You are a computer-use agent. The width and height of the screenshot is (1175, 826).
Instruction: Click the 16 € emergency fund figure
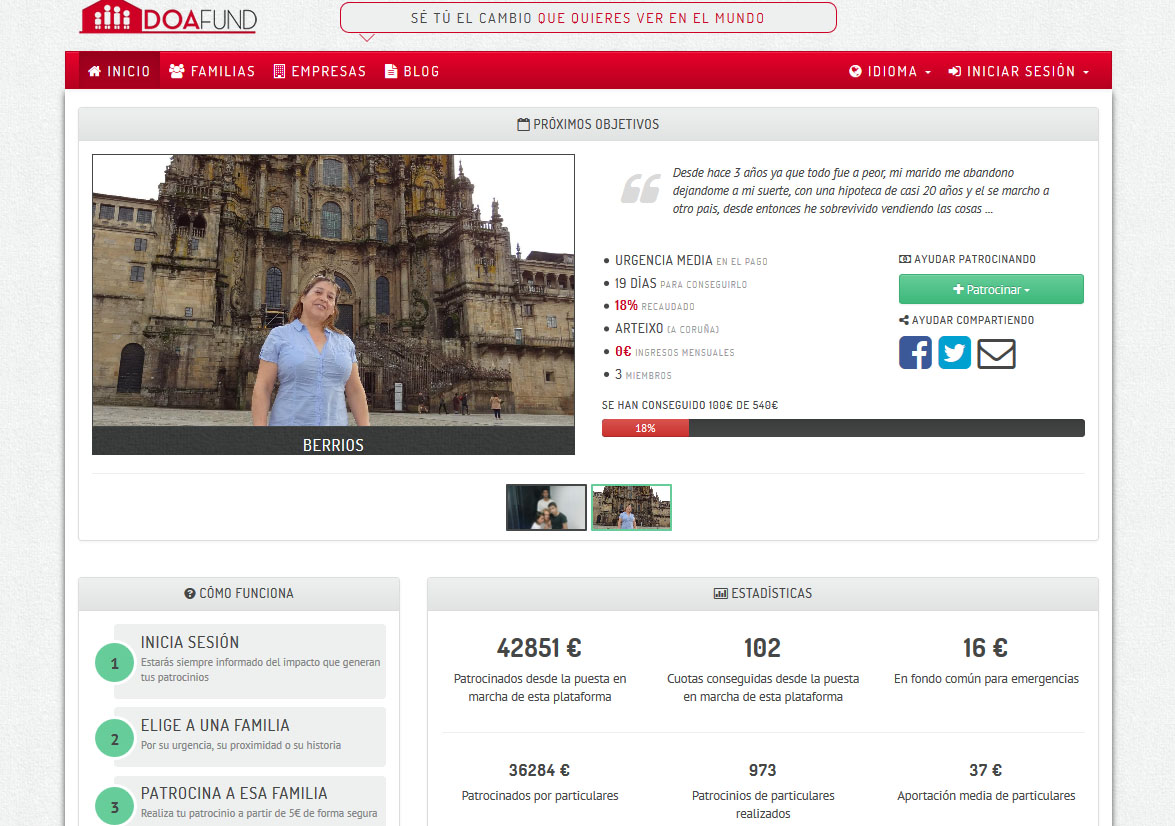985,648
